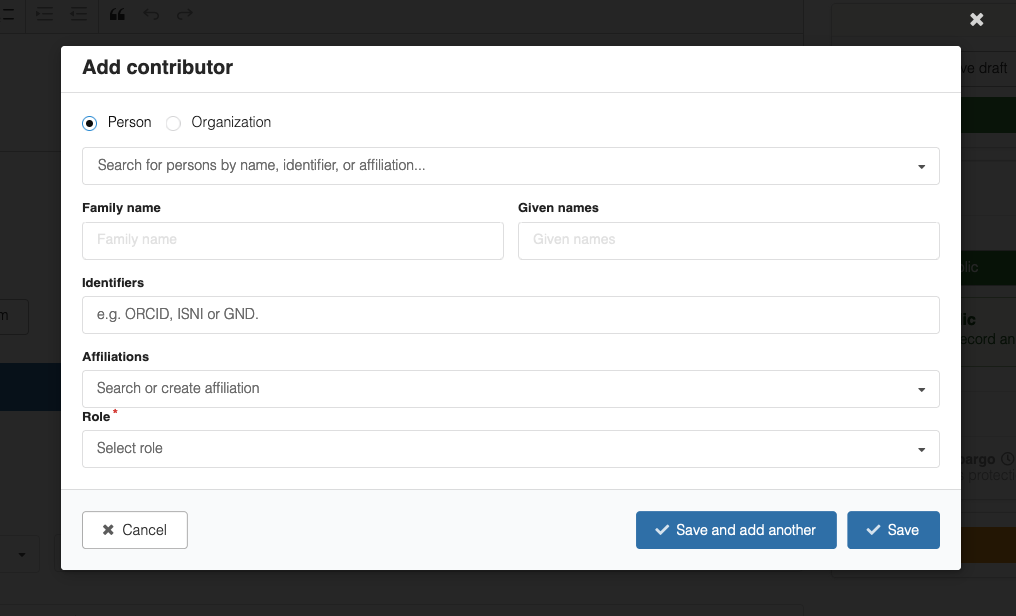Viewport: 1016px width, 616px height.
Task: Open the Select role dropdown
Action: pos(510,449)
